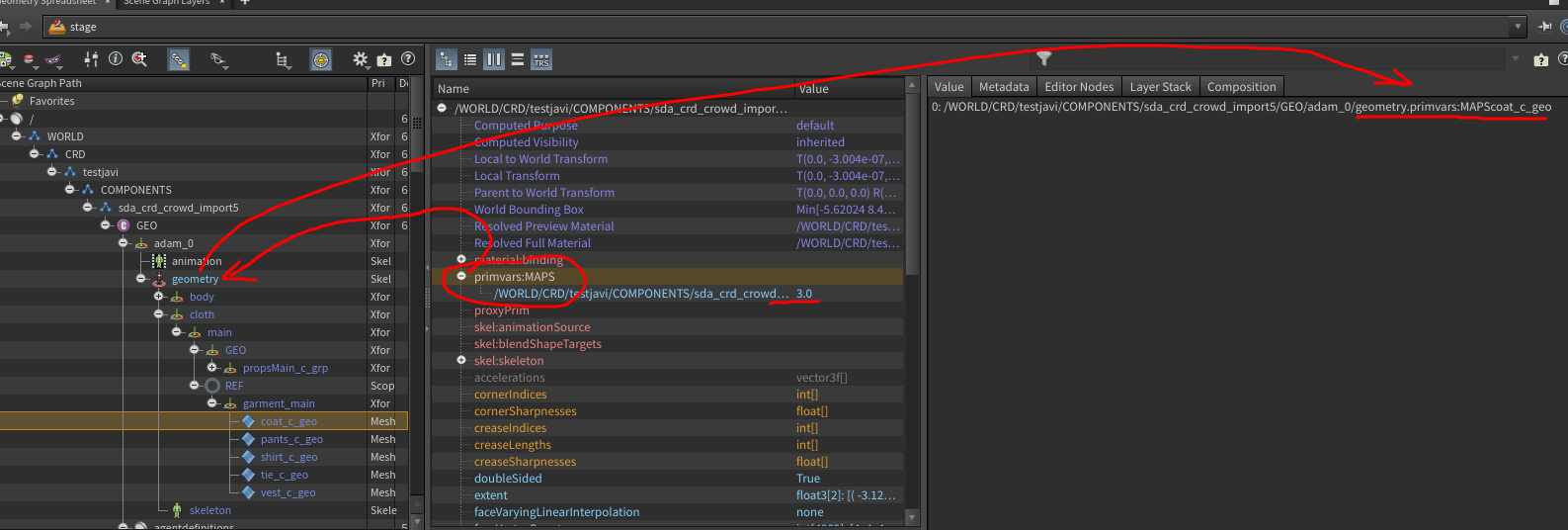Navigate forward with the forward arrow
This screenshot has height=530, width=1568.
point(26,27)
